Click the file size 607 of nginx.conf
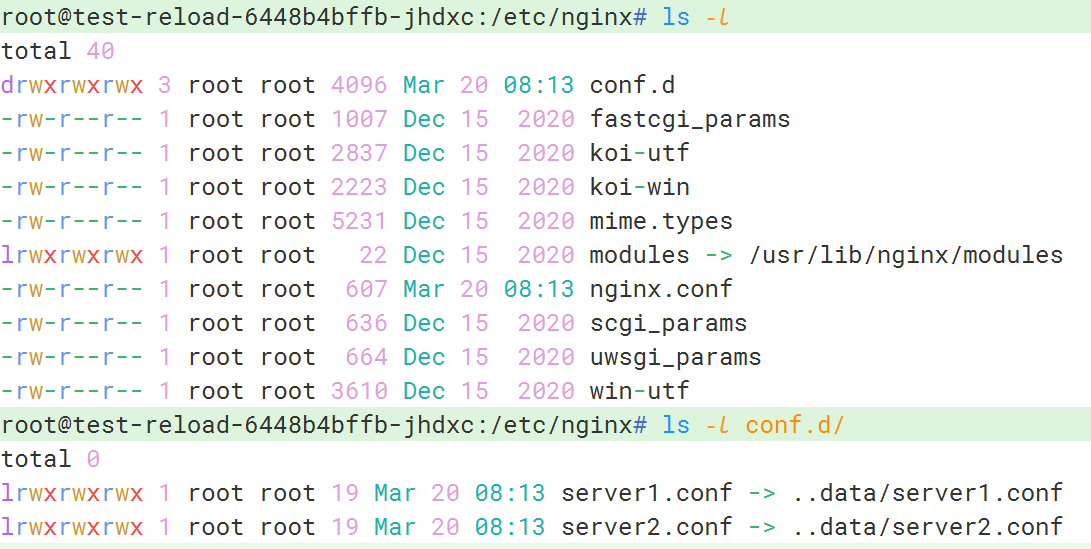1091x549 pixels. (366, 289)
